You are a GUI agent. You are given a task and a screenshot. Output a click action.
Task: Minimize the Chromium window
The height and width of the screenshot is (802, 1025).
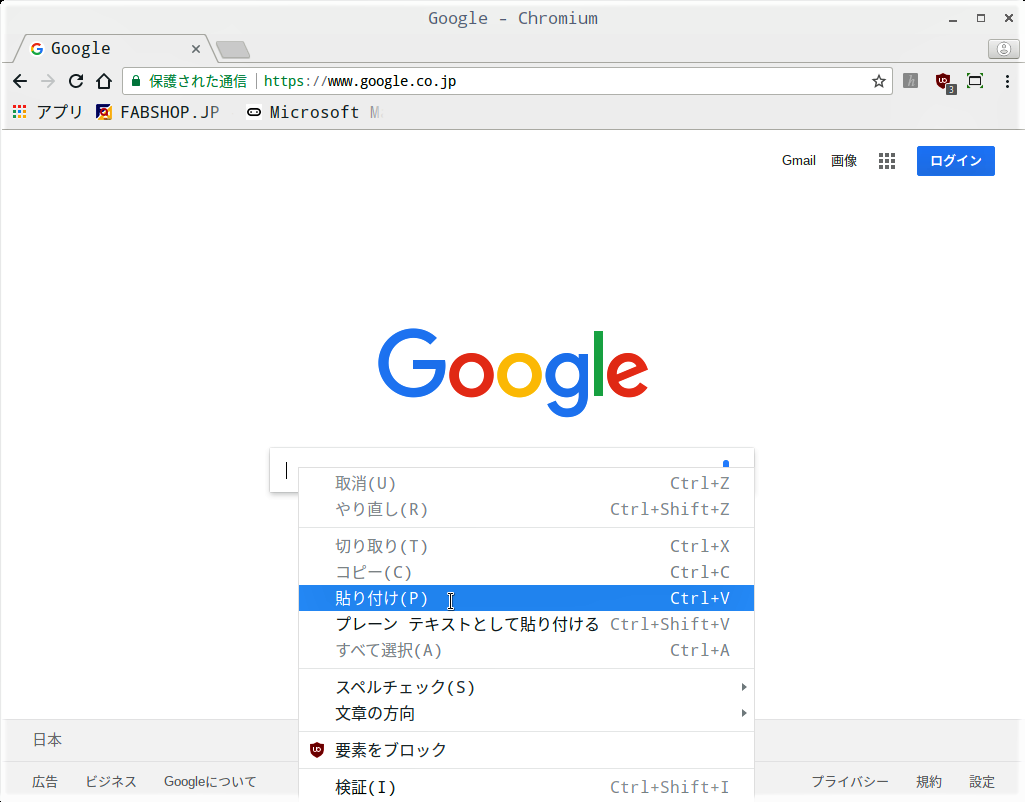pos(953,19)
